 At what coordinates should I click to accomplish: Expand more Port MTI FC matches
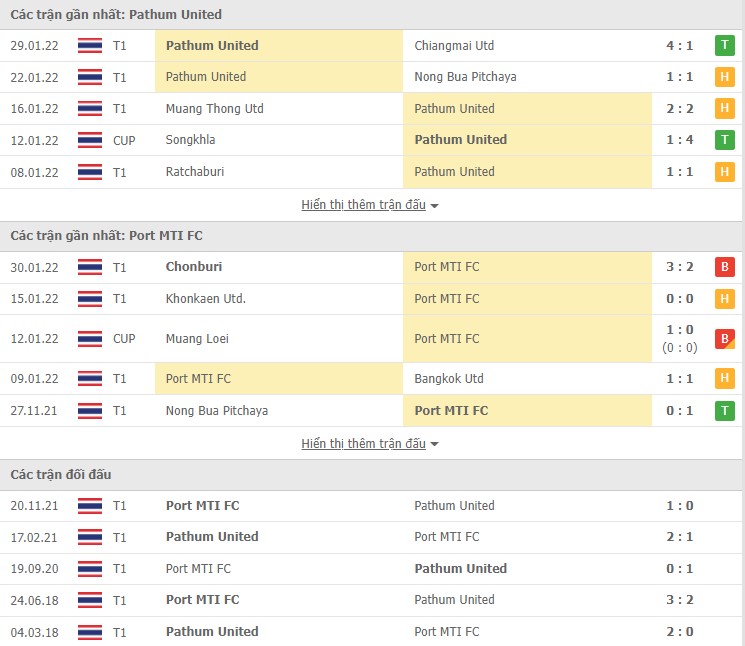pos(363,444)
